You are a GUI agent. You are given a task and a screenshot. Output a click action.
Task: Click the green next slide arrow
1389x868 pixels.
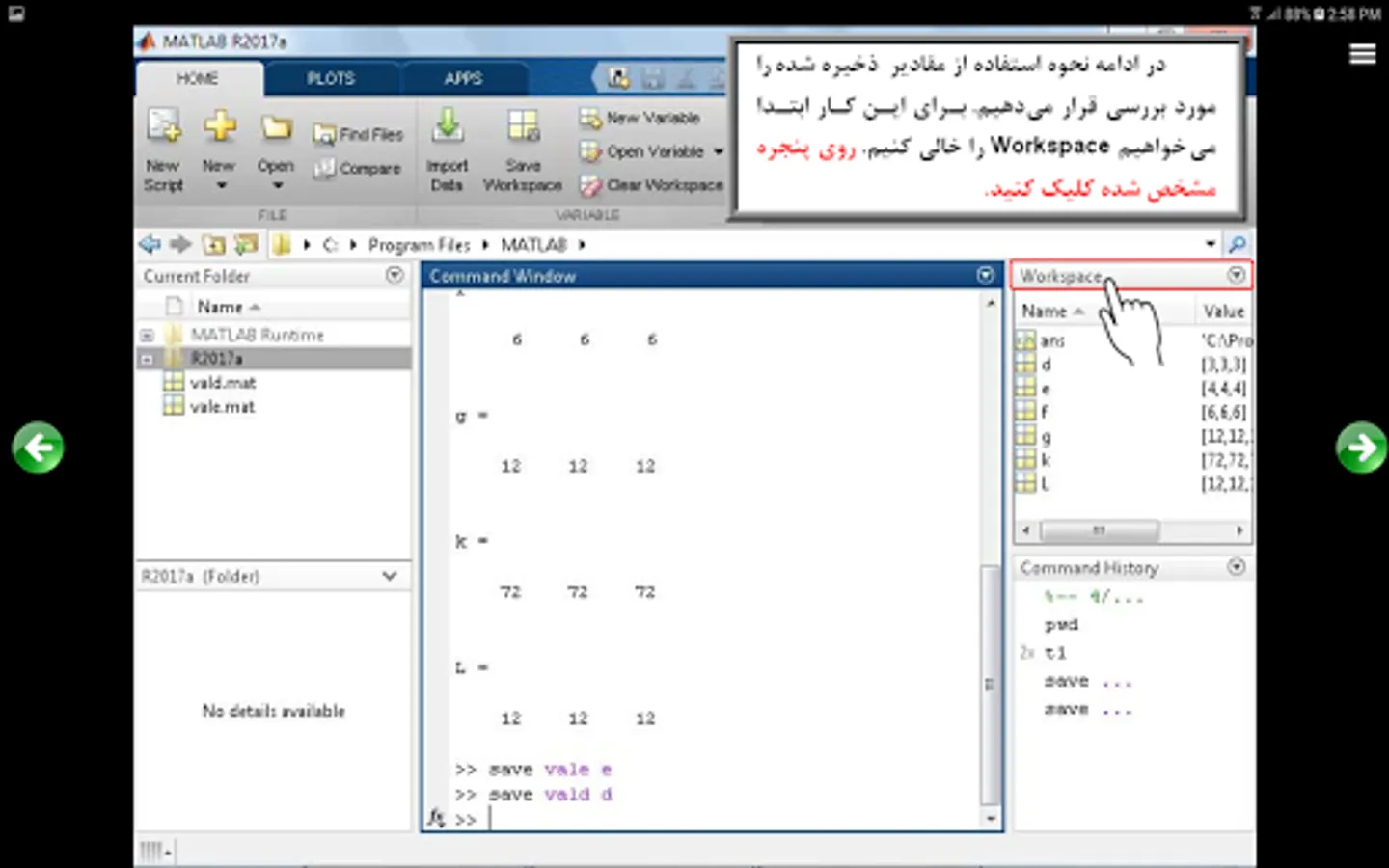(x=1361, y=448)
